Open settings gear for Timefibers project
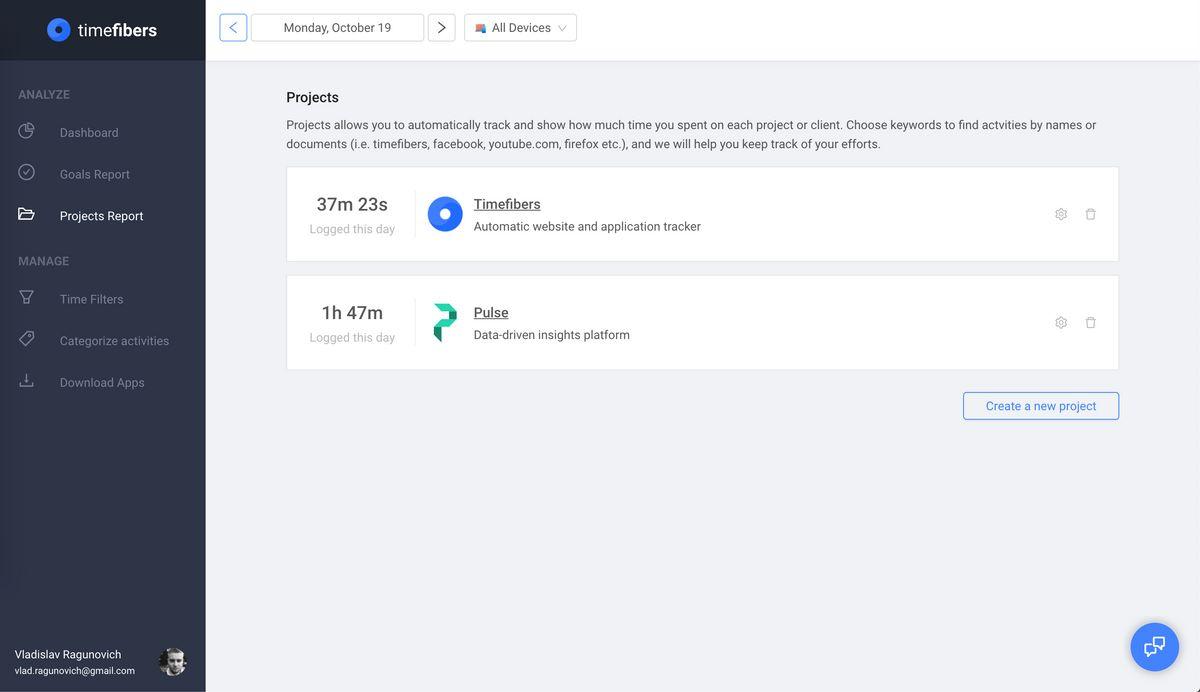The image size is (1200, 692). coord(1061,214)
